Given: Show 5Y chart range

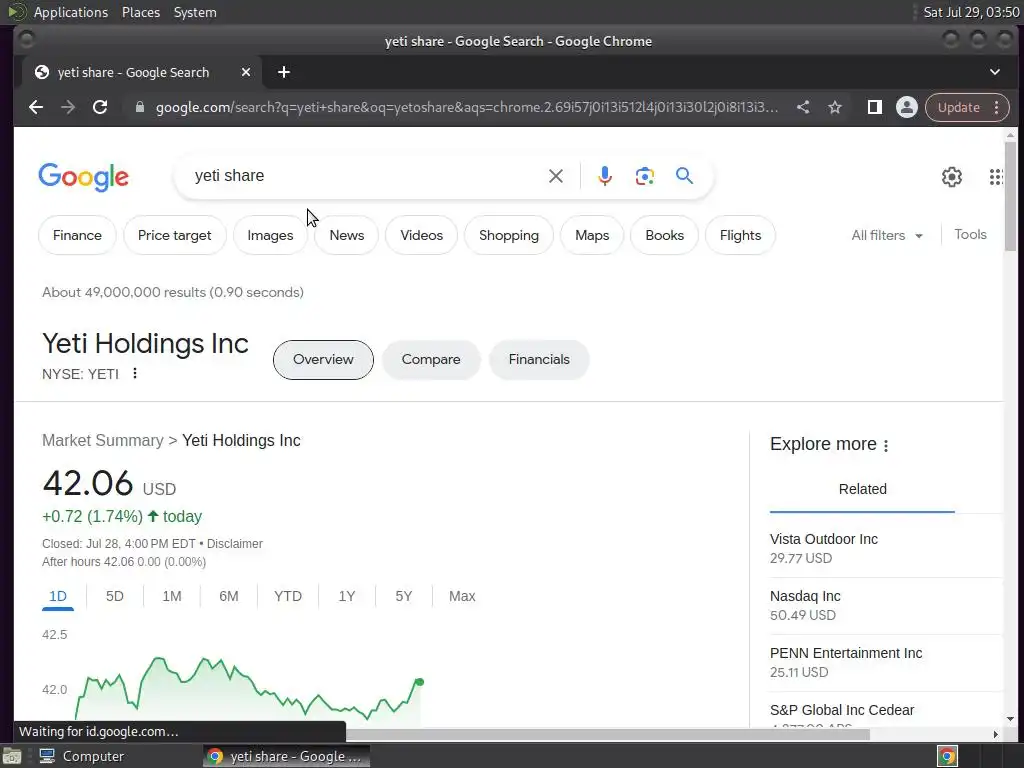Looking at the screenshot, I should [404, 596].
